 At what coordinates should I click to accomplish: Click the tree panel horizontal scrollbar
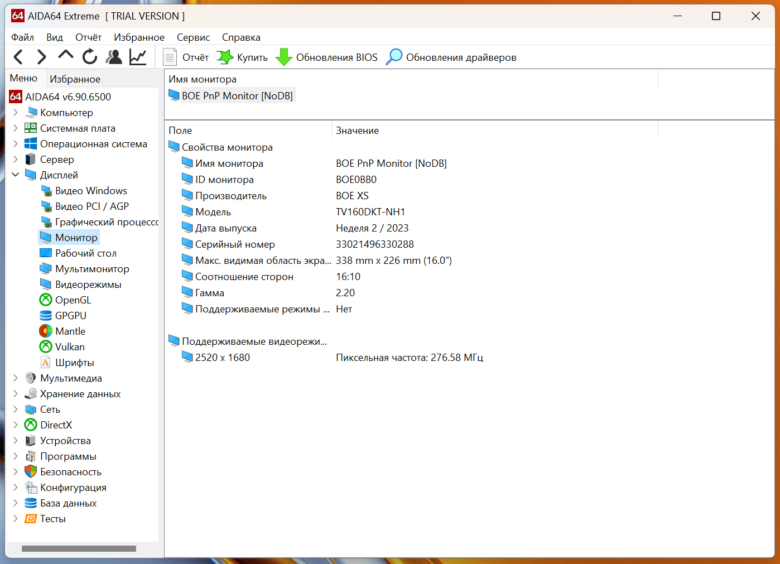click(x=79, y=549)
